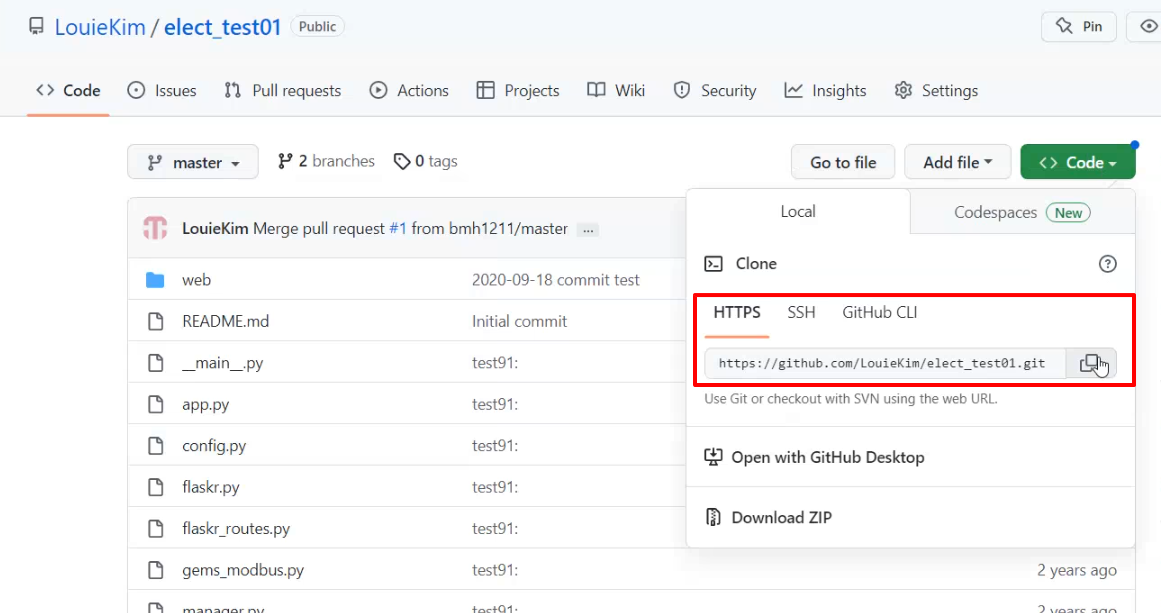Open the Security tab
Image resolution: width=1161 pixels, height=613 pixels.
click(715, 90)
